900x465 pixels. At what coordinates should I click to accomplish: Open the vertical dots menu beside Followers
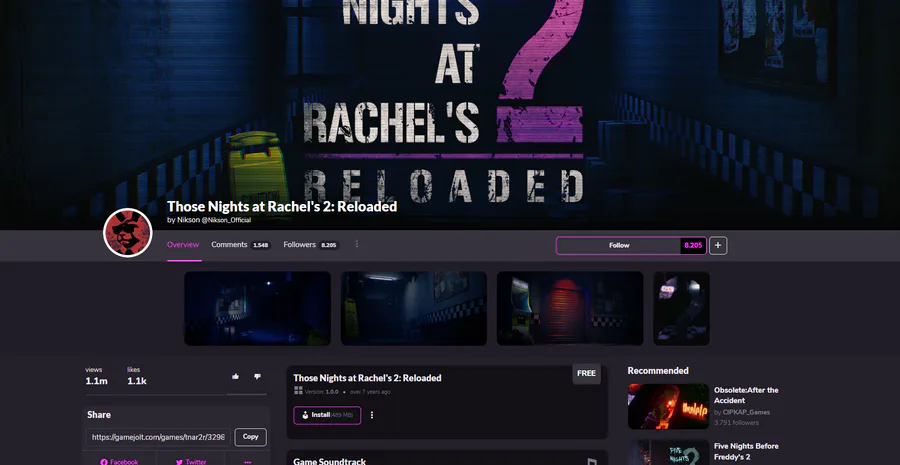356,244
